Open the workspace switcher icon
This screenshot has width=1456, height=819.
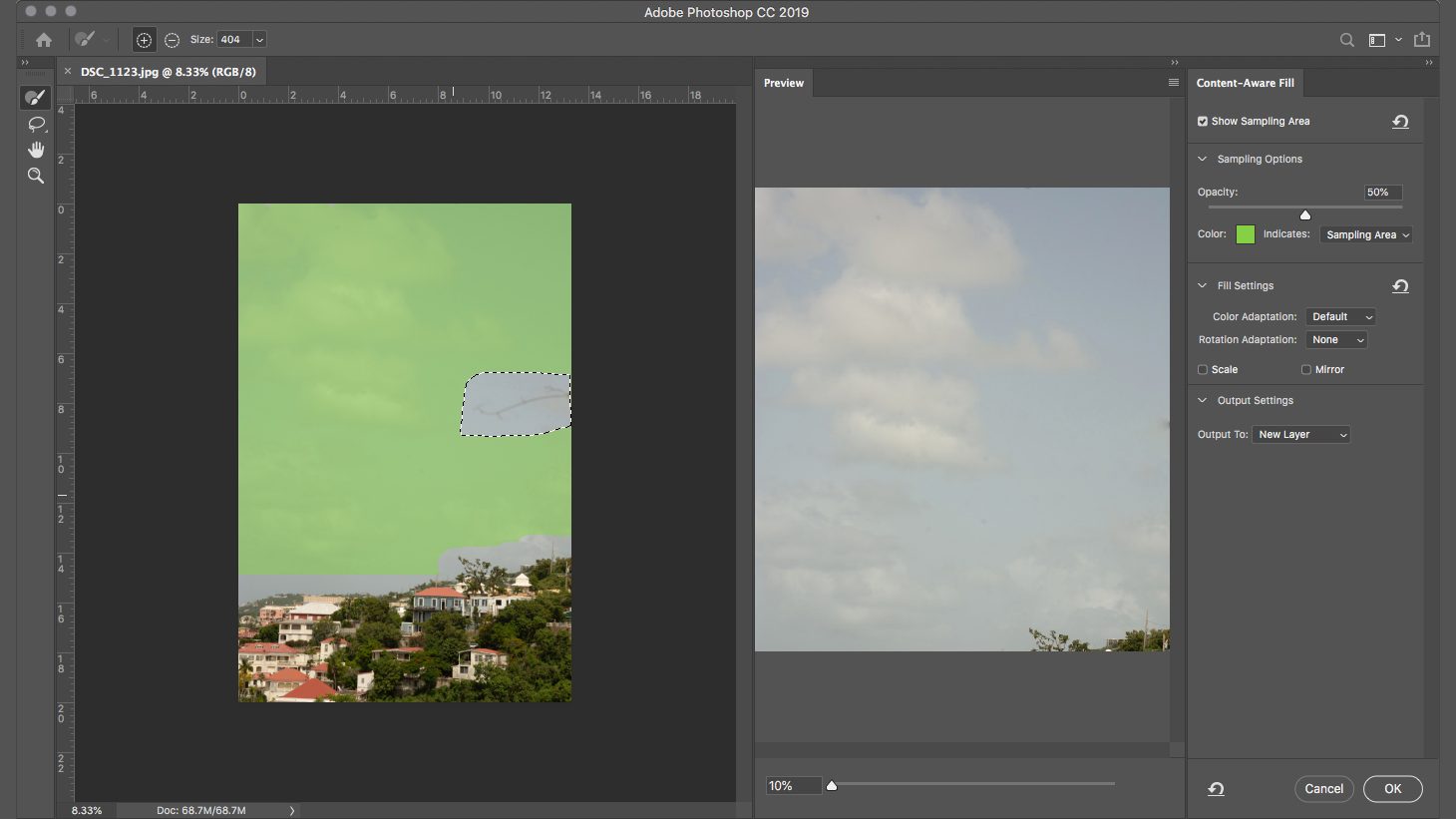(1377, 40)
